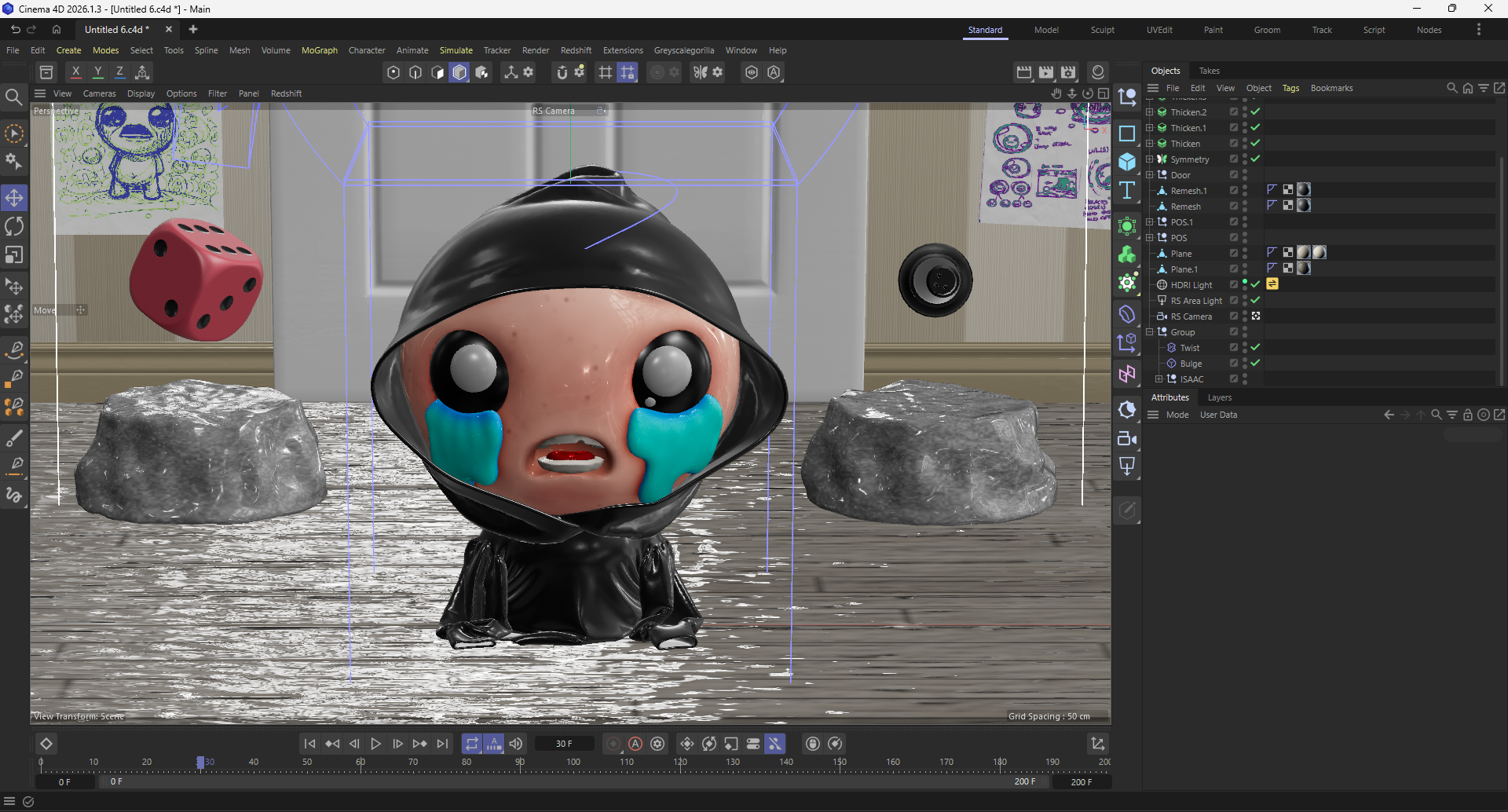
Task: Open the MoGraph menu
Action: point(319,50)
